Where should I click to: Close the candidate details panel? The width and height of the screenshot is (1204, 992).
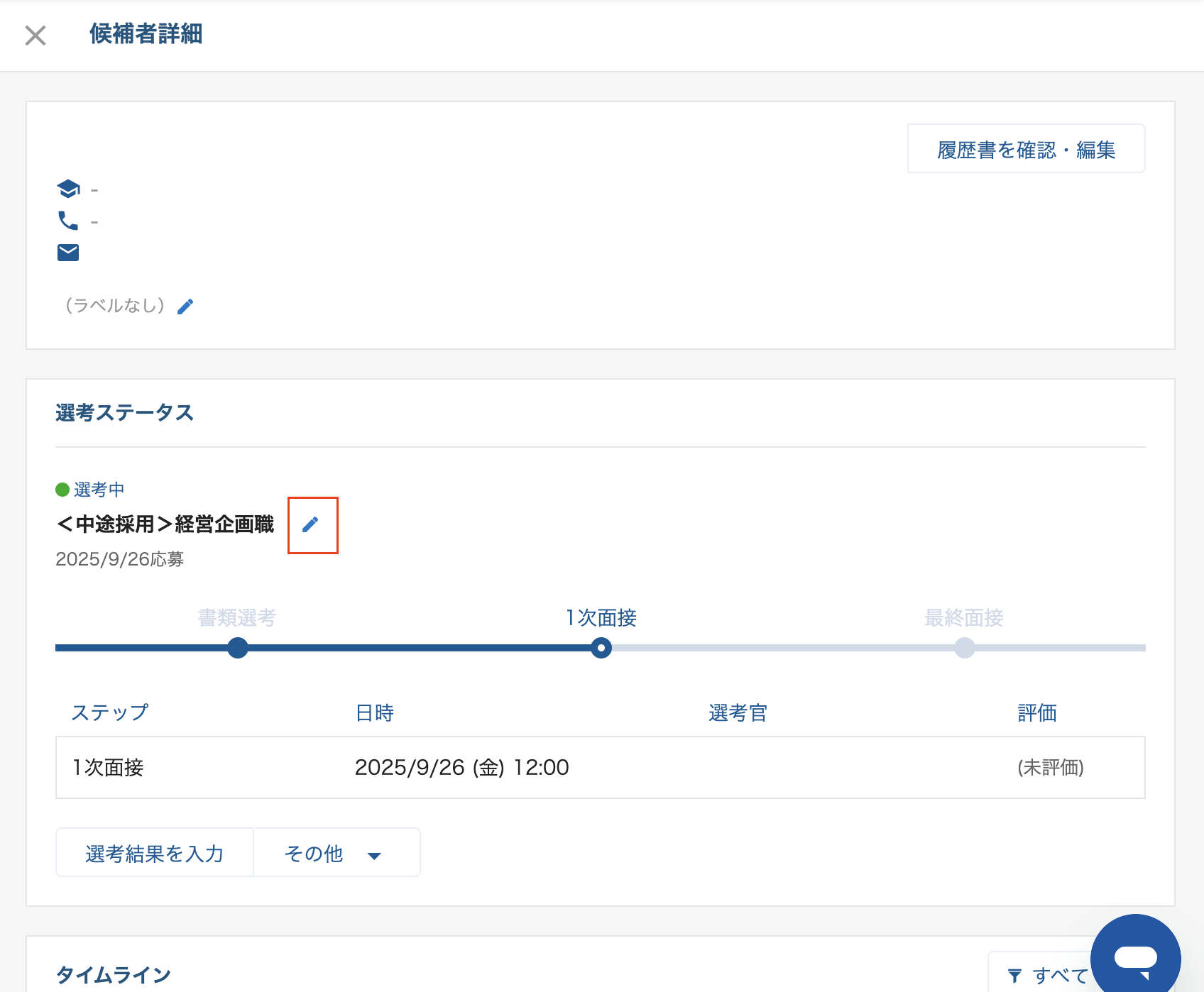35,35
